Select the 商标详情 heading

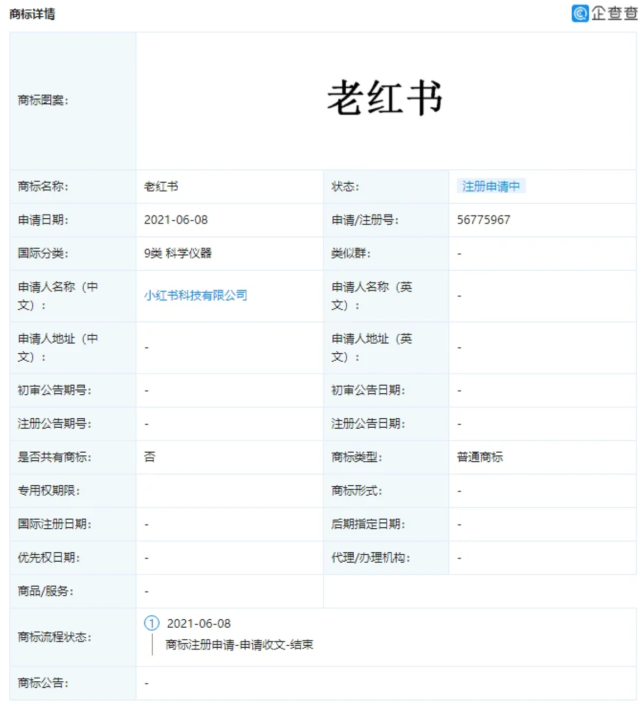coord(32,14)
